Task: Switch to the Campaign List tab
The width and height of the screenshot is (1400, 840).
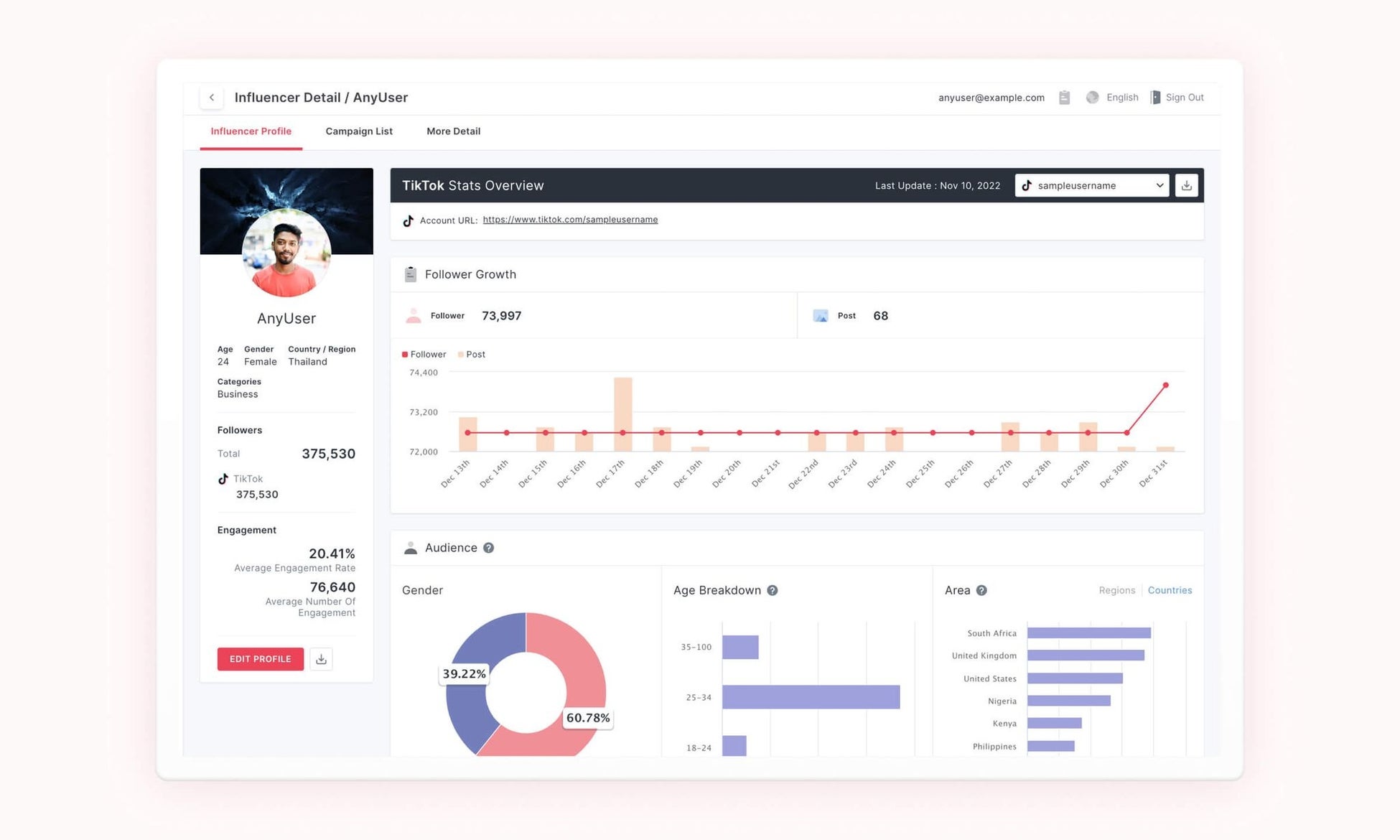Action: pyautogui.click(x=359, y=131)
